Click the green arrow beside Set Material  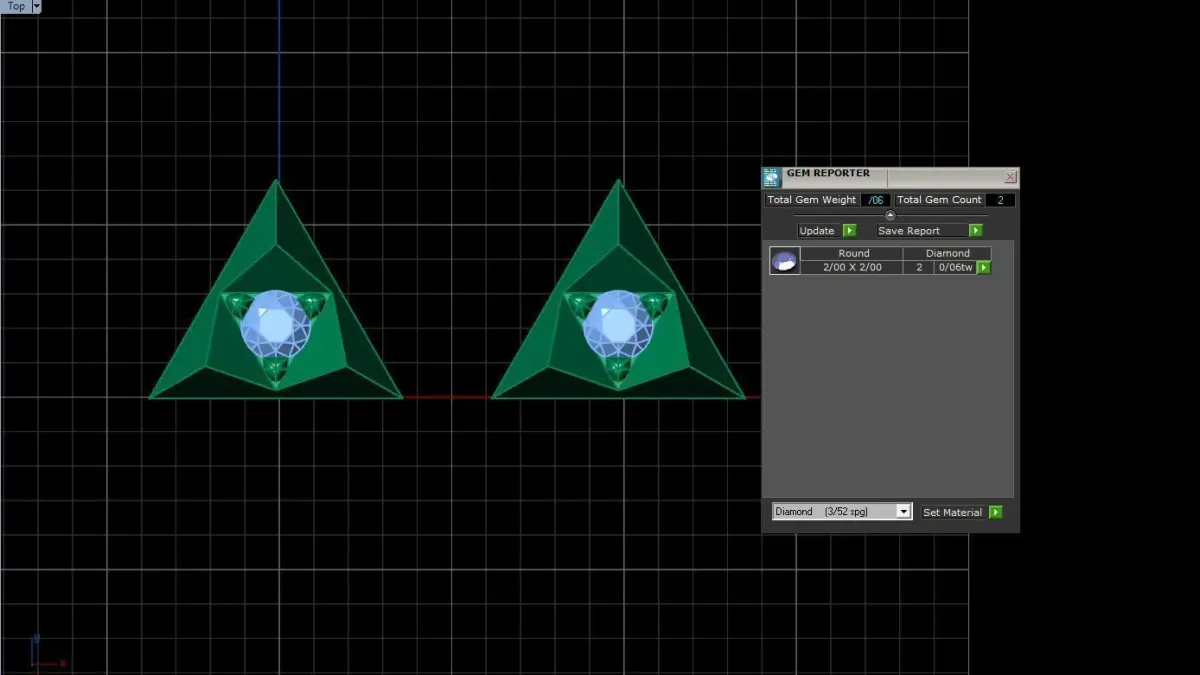995,512
